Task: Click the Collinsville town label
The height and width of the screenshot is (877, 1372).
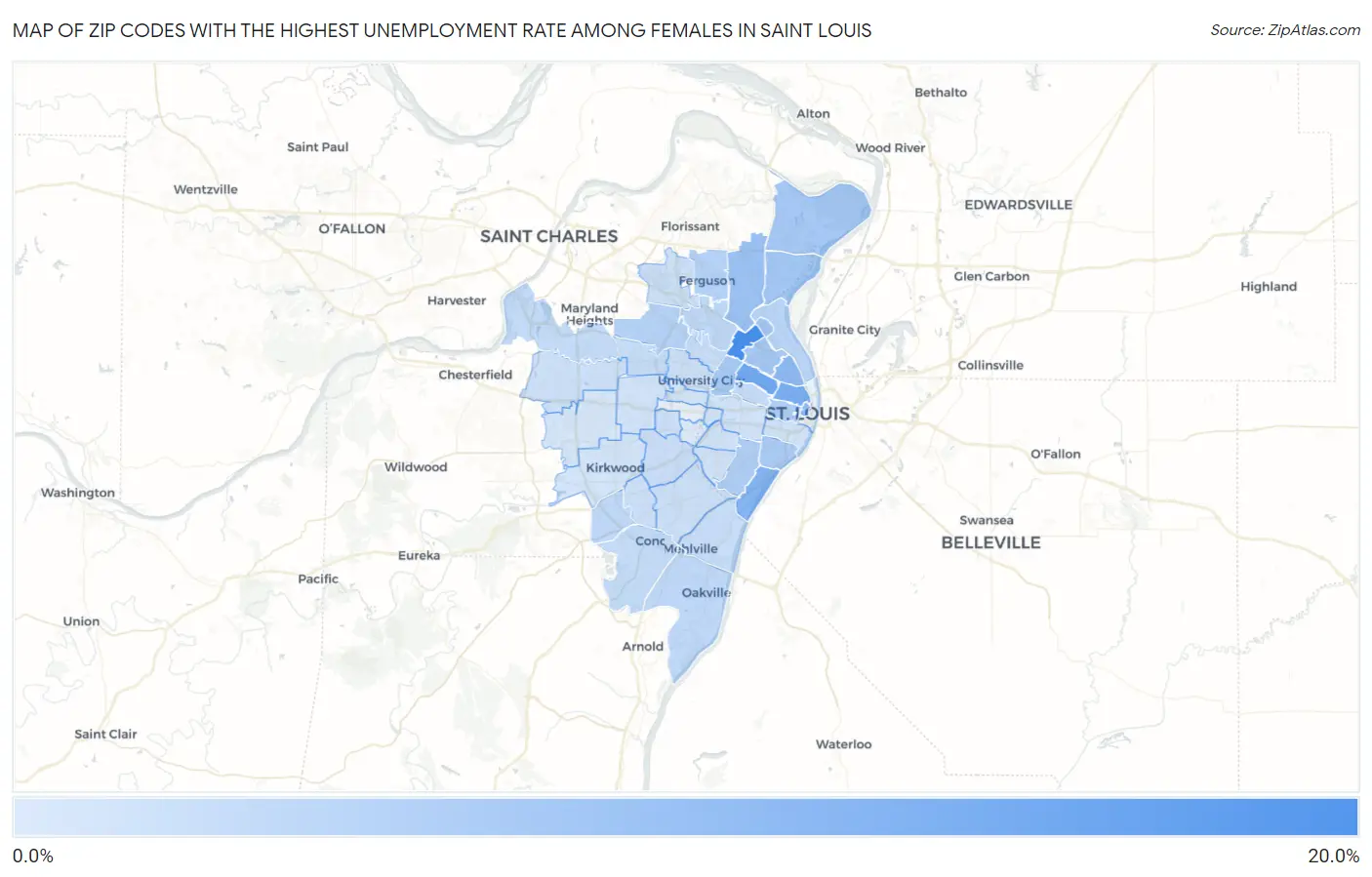Action: pyautogui.click(x=990, y=365)
